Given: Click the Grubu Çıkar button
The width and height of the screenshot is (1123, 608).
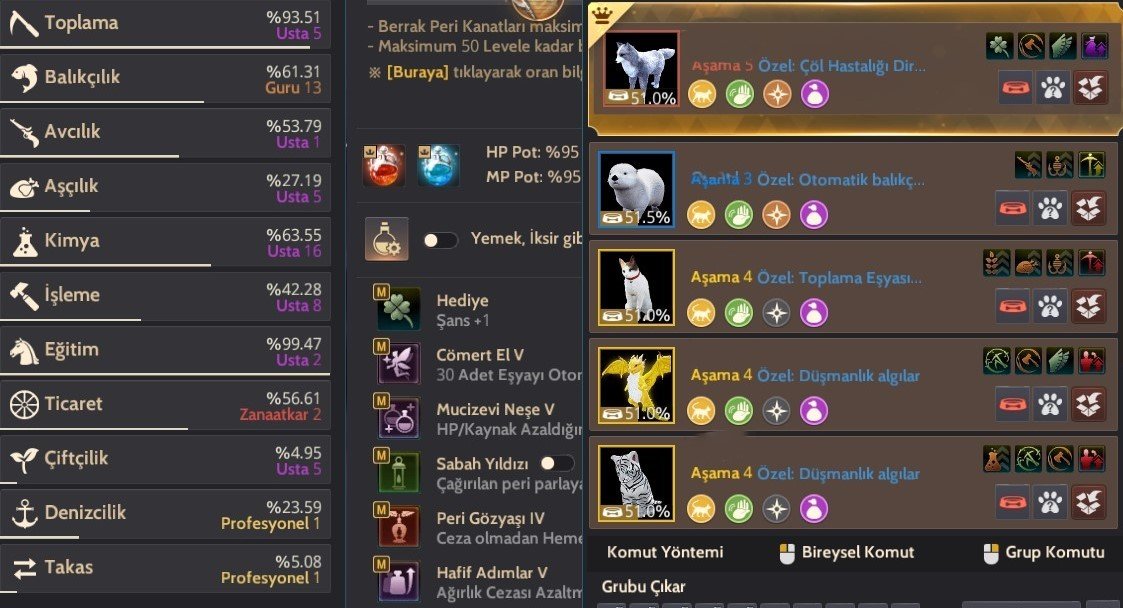Looking at the screenshot, I should tap(643, 587).
